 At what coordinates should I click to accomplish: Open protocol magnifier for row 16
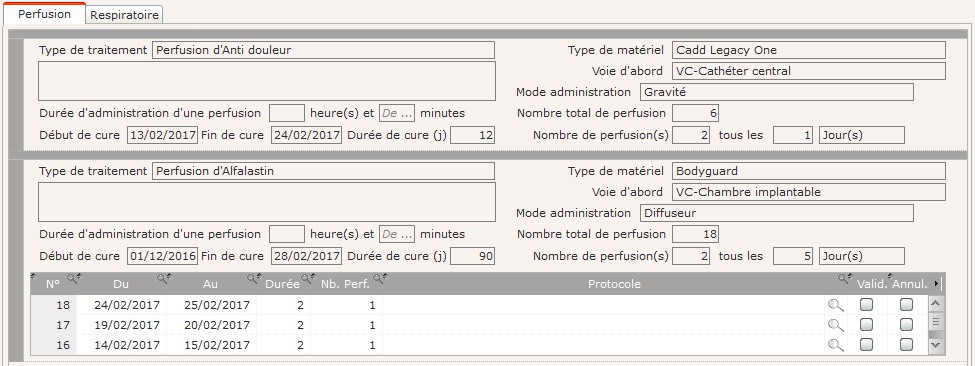(836, 345)
